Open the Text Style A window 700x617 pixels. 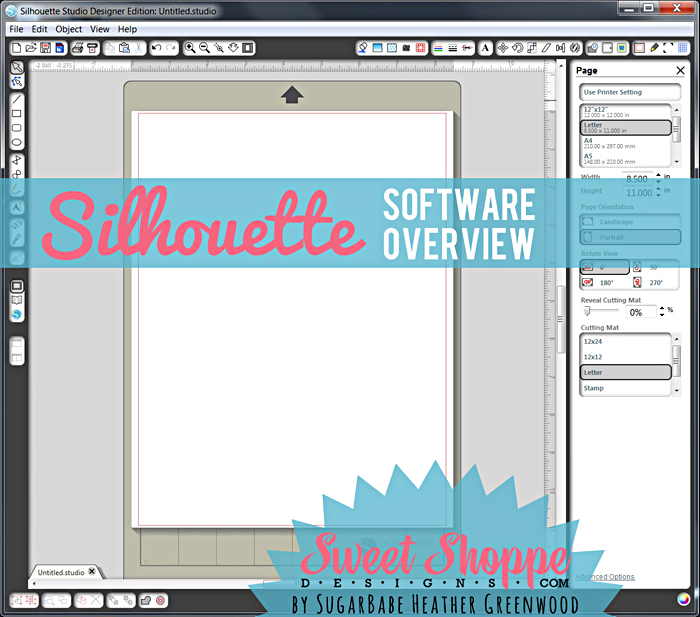tap(485, 48)
